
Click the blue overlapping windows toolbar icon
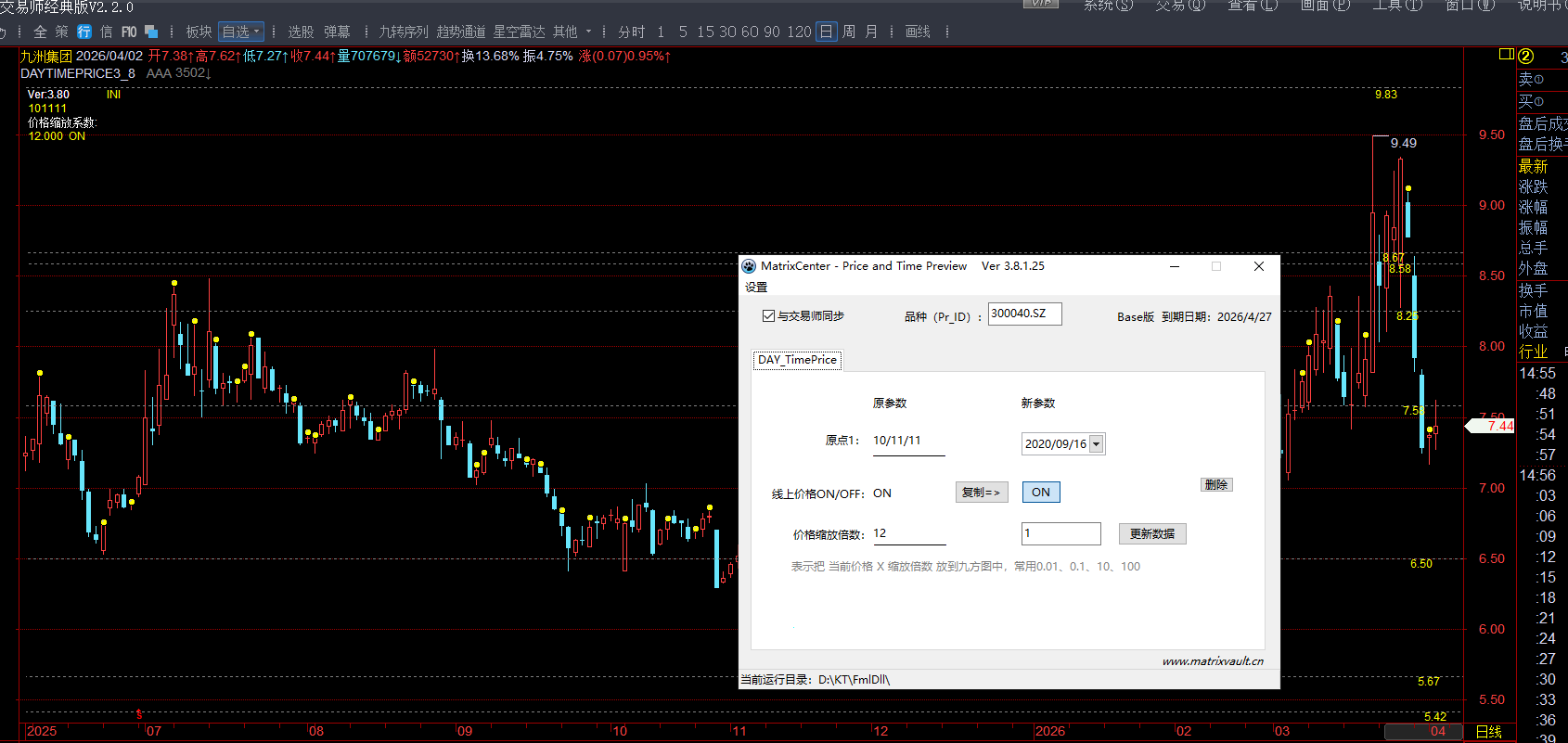[x=151, y=32]
